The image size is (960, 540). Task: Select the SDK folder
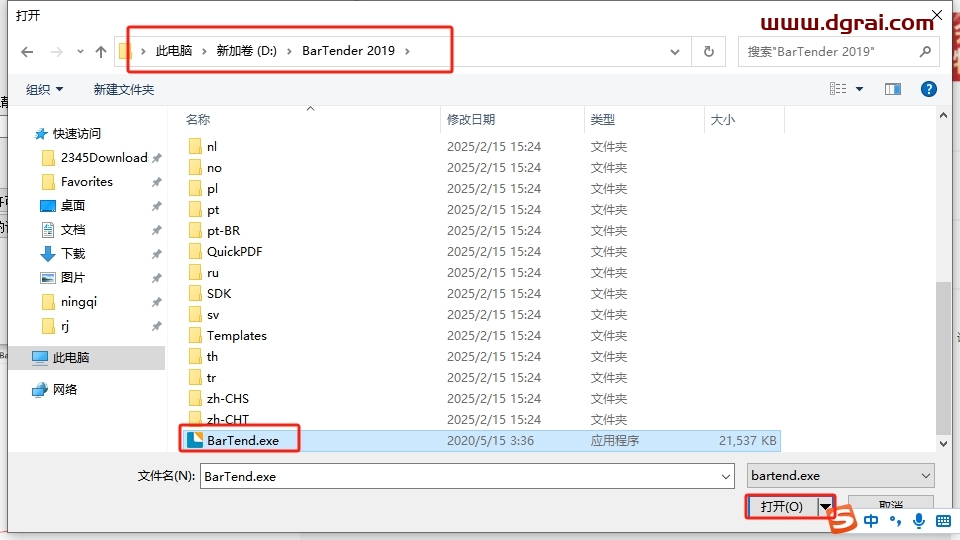pyautogui.click(x=219, y=294)
